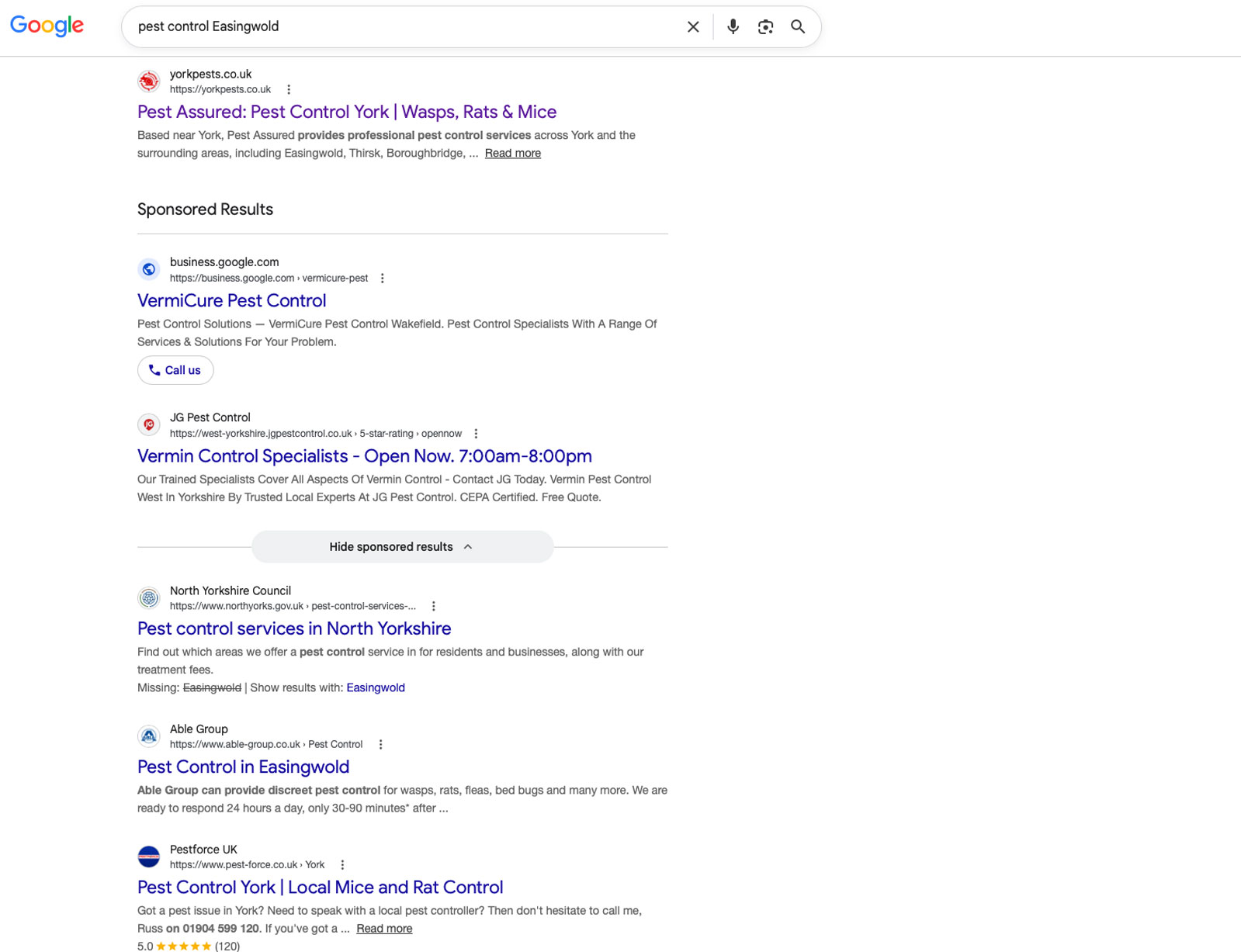Click the Able Group site name

[x=199, y=729]
